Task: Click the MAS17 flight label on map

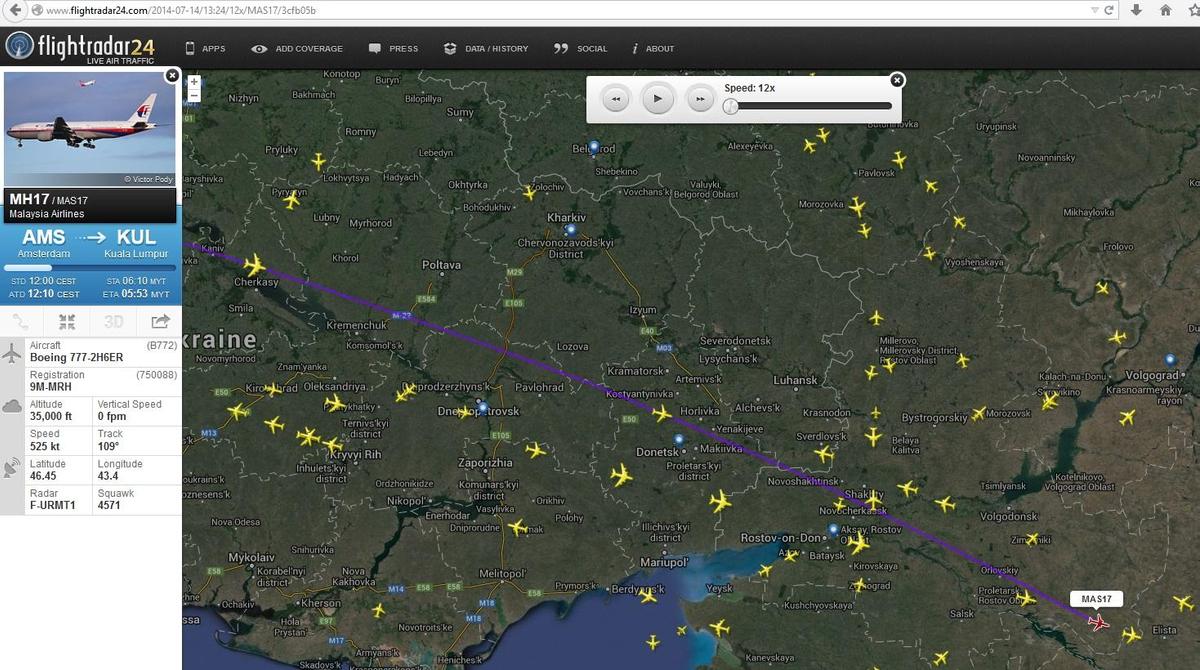Action: point(1097,599)
